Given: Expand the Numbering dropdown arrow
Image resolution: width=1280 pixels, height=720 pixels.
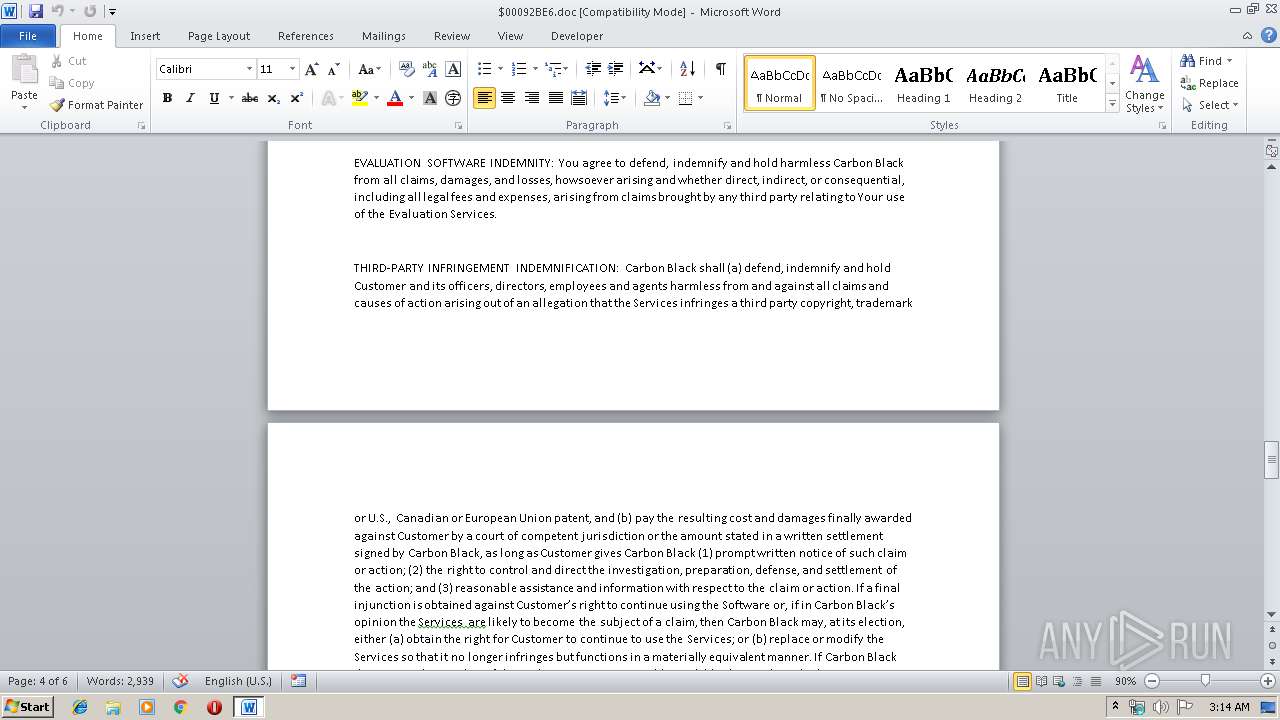Looking at the screenshot, I should (535, 69).
